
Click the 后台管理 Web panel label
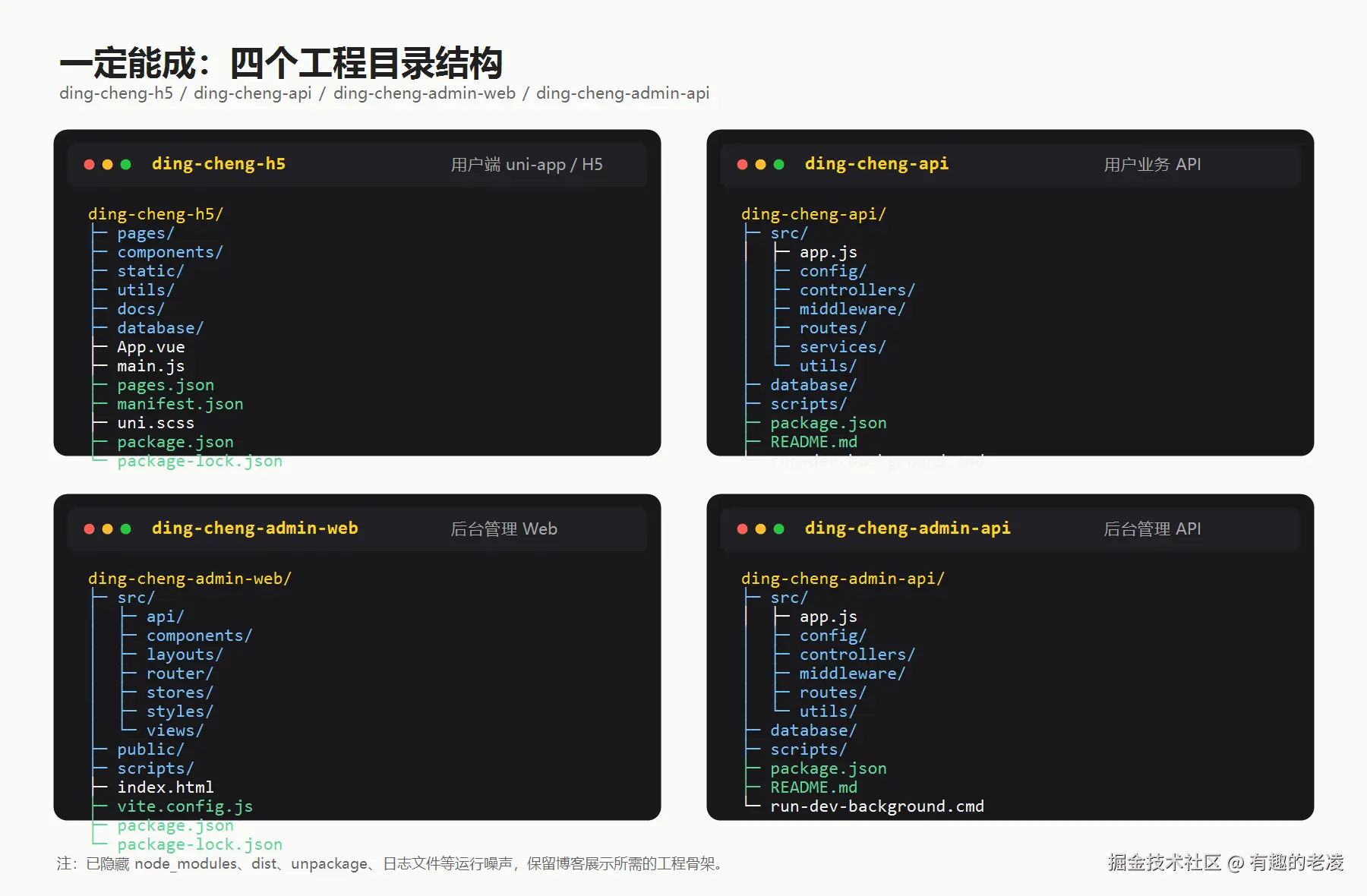pyautogui.click(x=504, y=529)
